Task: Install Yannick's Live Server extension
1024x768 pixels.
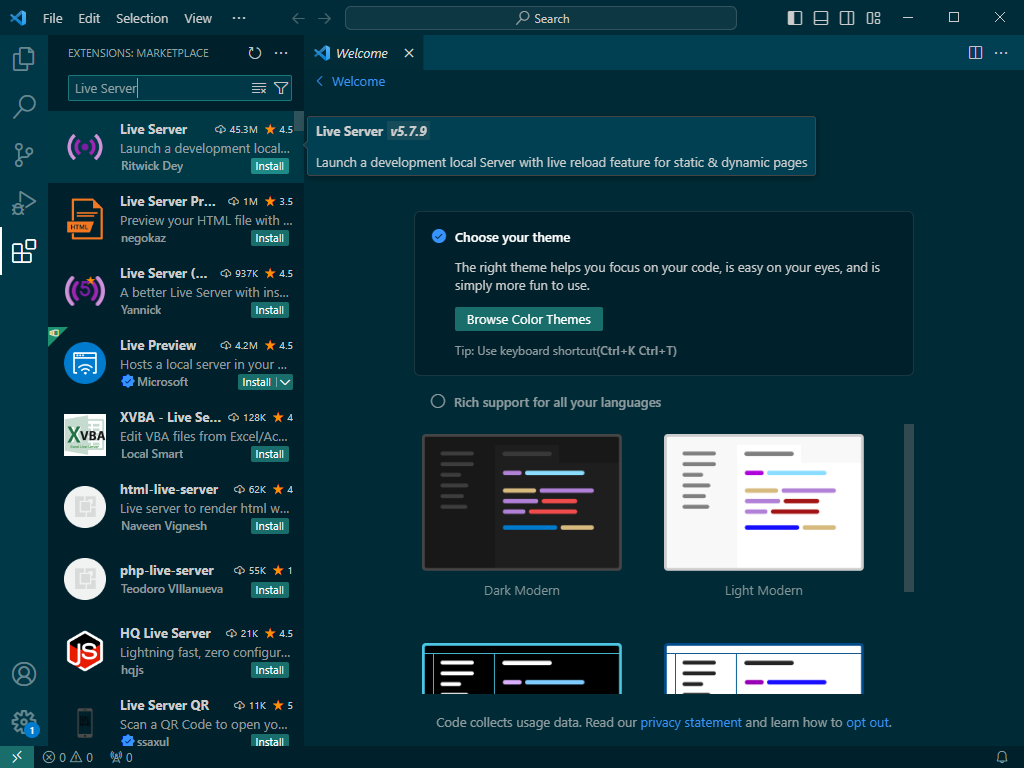Action: point(270,310)
